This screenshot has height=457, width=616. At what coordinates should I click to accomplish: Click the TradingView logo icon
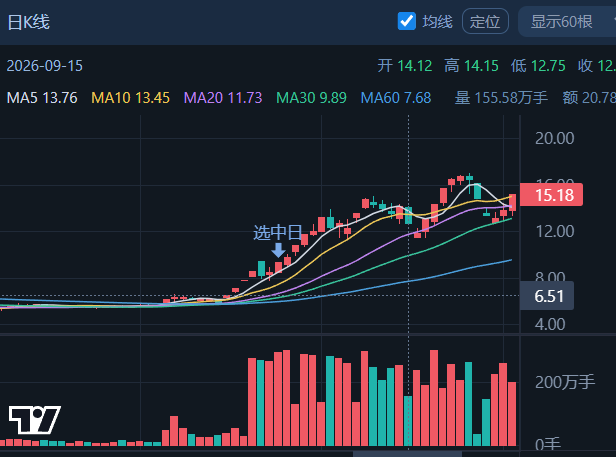pos(35,420)
